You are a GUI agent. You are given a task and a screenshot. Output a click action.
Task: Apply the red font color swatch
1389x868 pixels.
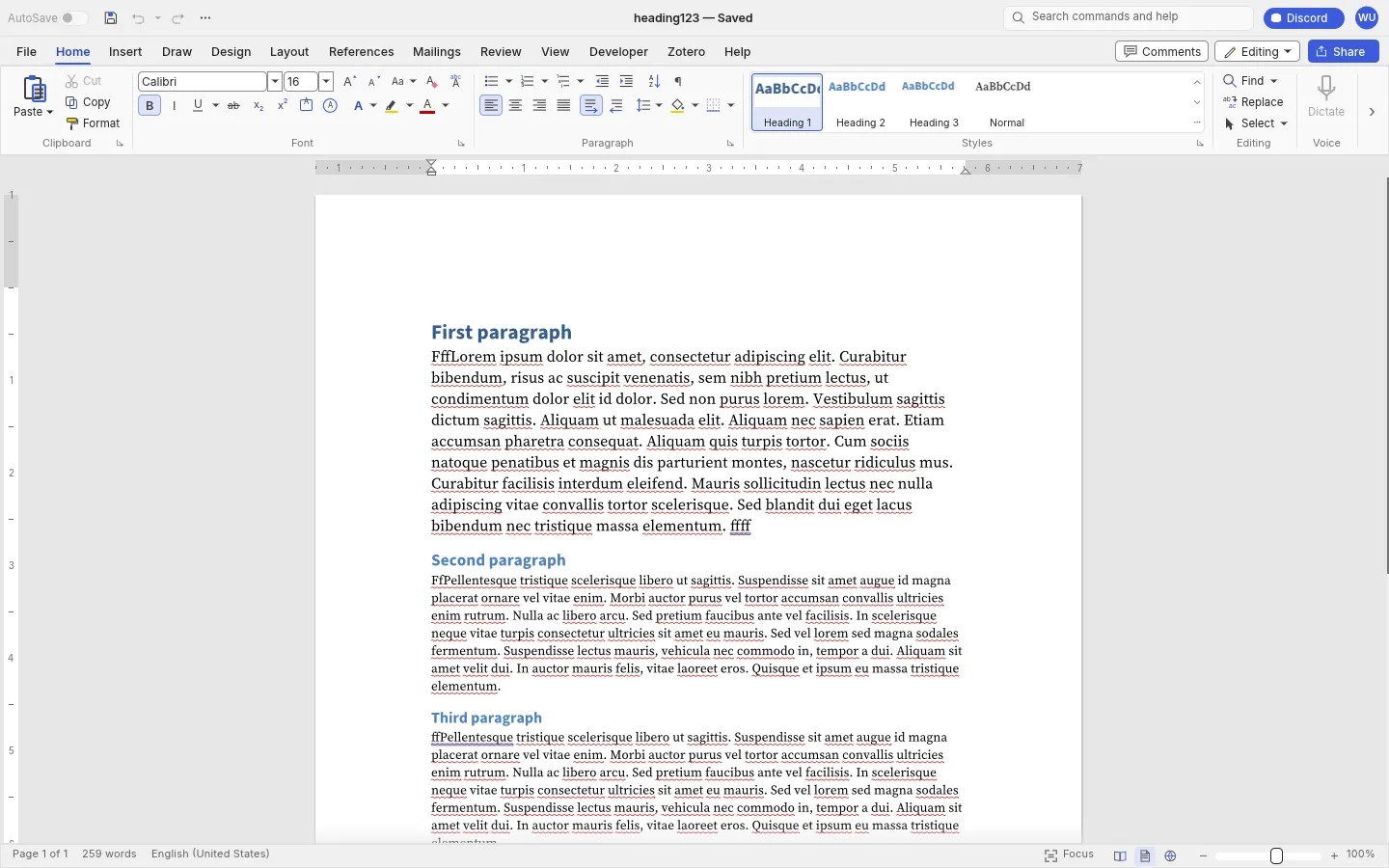tap(427, 106)
